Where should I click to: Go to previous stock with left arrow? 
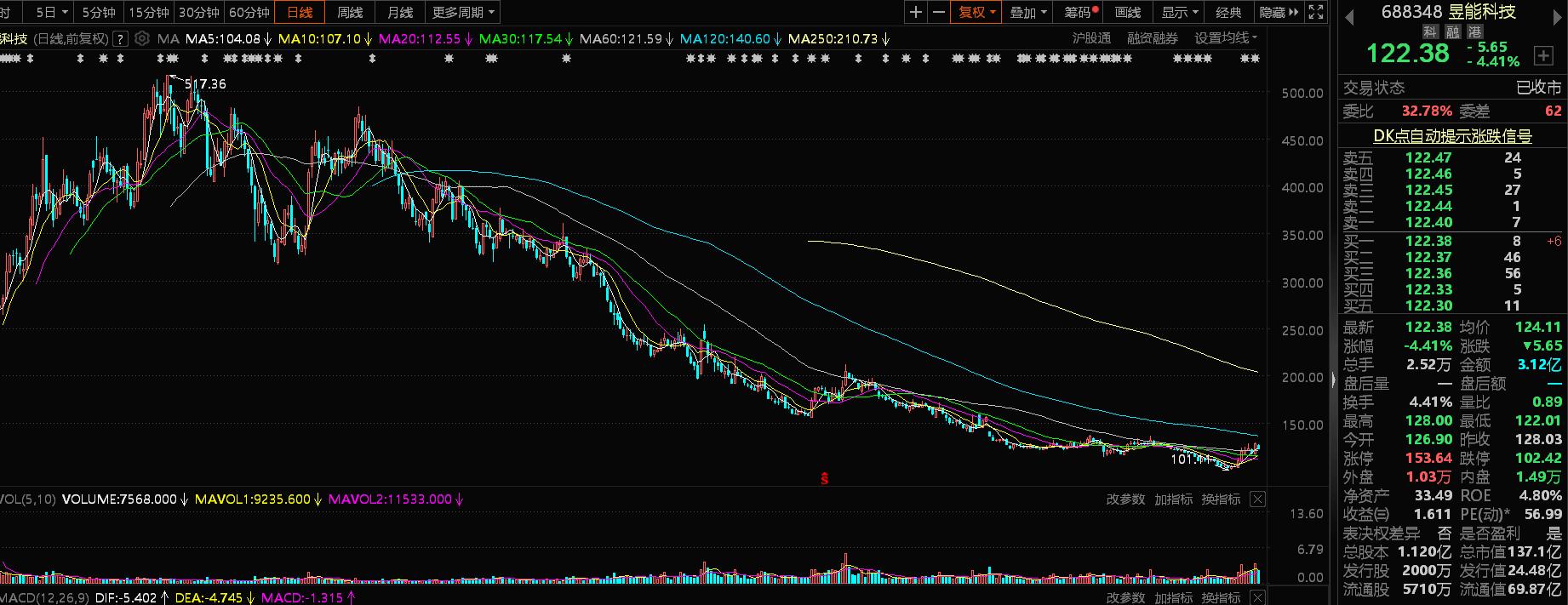pyautogui.click(x=1348, y=16)
